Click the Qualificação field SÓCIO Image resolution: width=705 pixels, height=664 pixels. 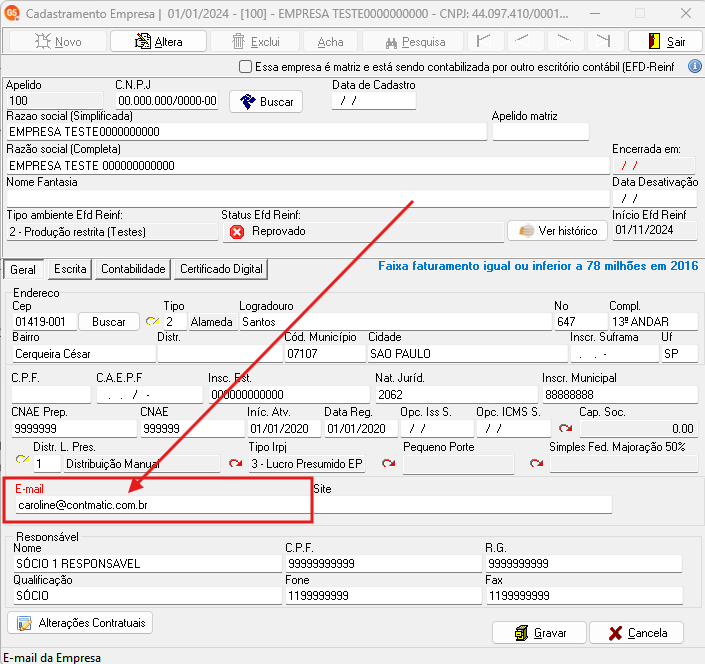(x=147, y=596)
